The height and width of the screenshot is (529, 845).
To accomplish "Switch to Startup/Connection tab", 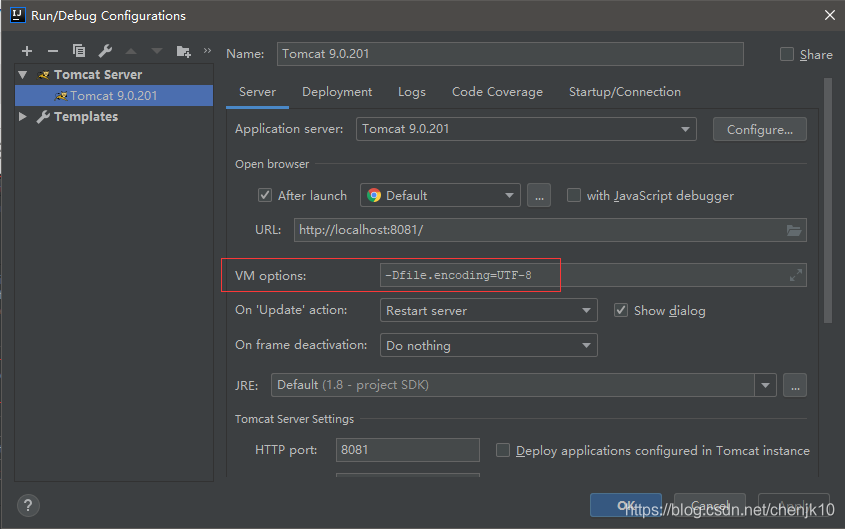I will 625,92.
